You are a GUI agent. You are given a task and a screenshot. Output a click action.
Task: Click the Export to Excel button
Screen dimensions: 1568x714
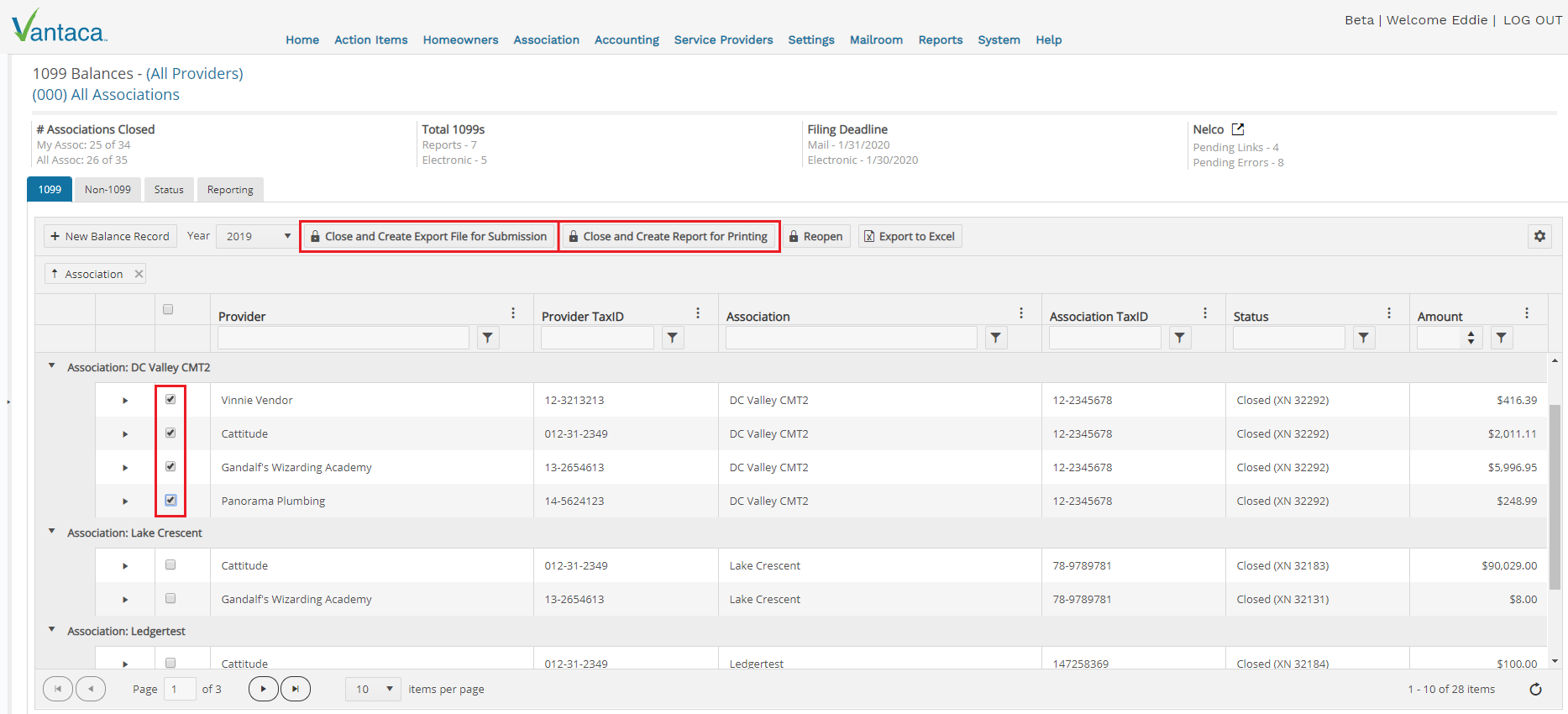tap(910, 237)
